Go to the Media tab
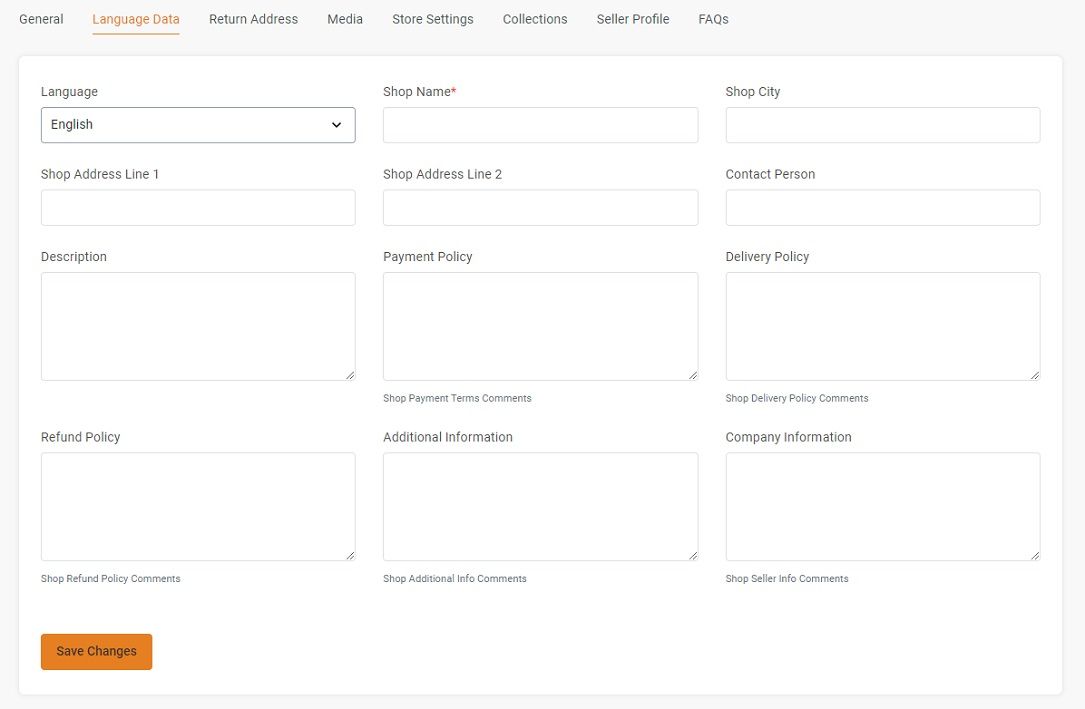The height and width of the screenshot is (709, 1085). [345, 19]
